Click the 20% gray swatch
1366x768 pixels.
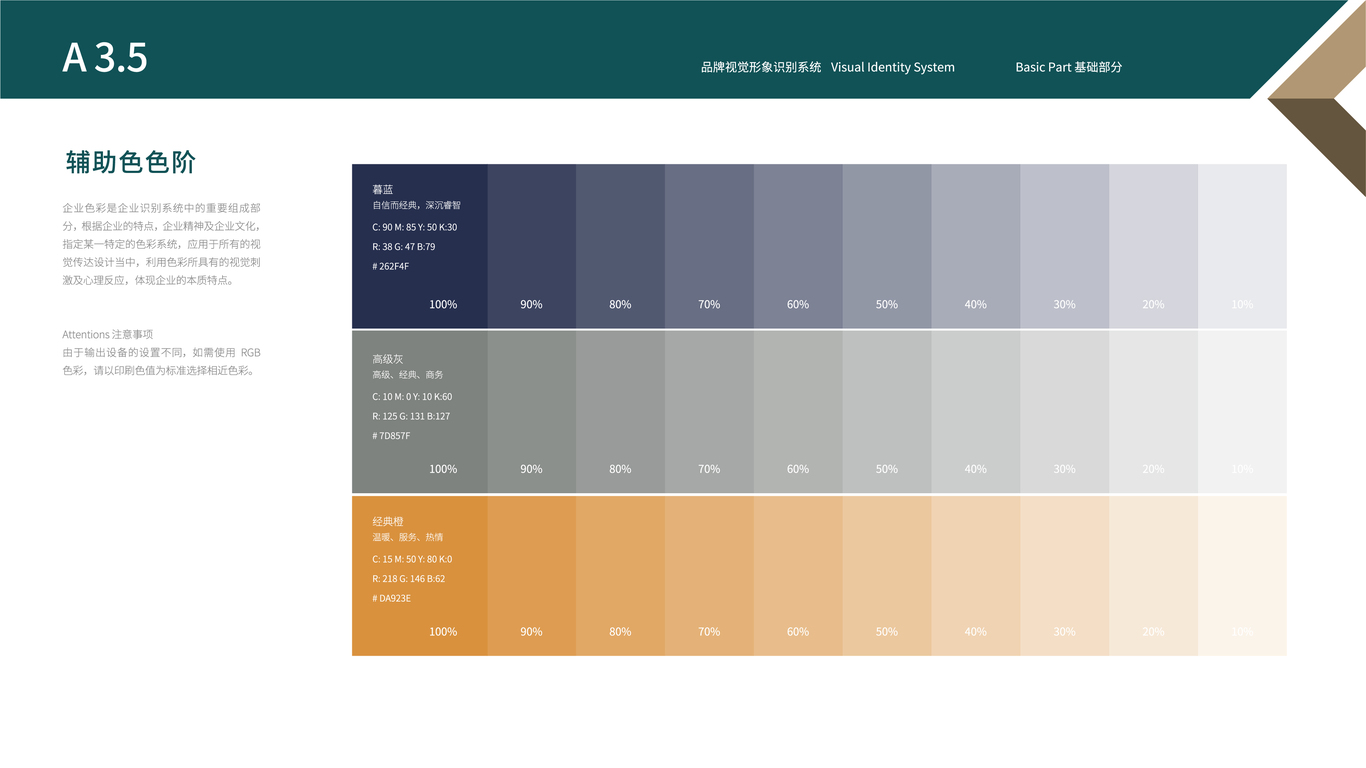pyautogui.click(x=1153, y=412)
